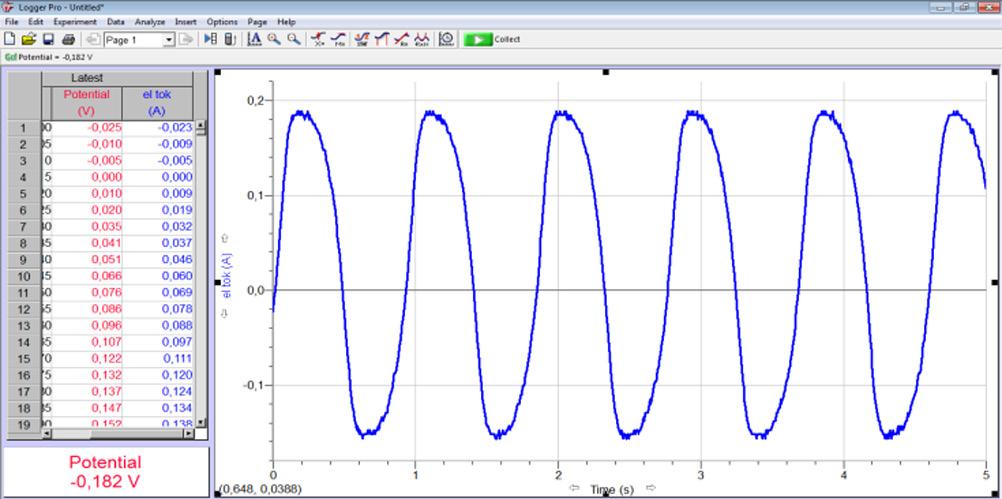Click down arrow below y-axis label
This screenshot has height=499, width=1002.
[224, 312]
